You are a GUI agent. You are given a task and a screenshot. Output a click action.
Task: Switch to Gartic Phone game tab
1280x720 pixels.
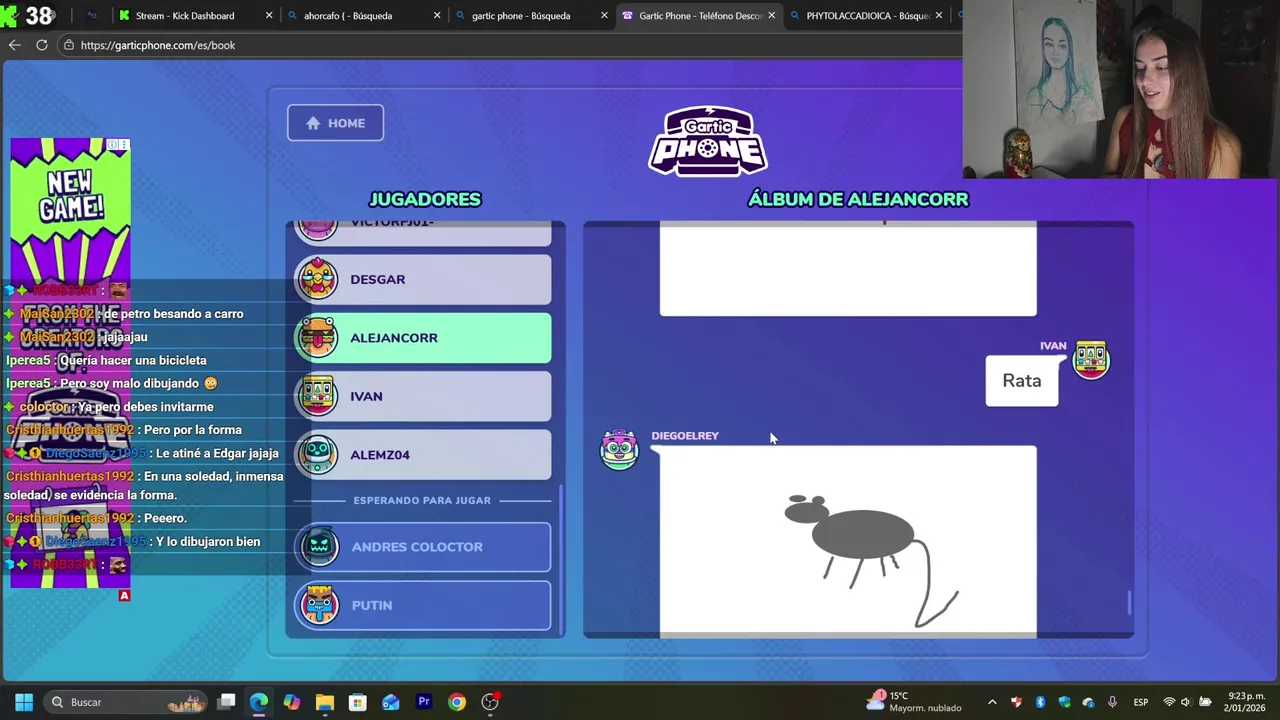[698, 16]
